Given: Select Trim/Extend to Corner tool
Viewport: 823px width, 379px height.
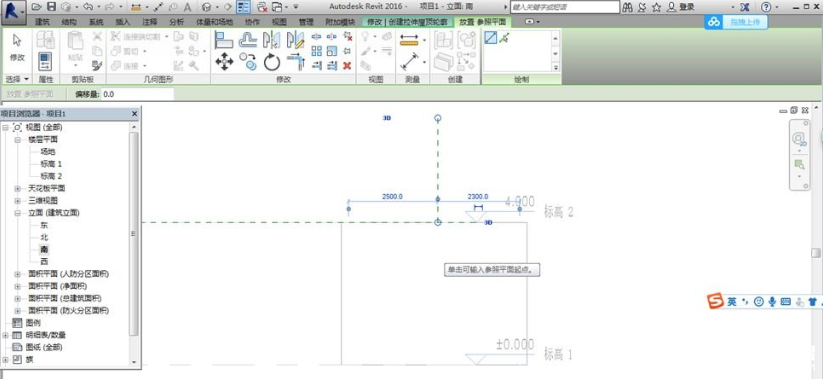Looking at the screenshot, I should (x=296, y=62).
